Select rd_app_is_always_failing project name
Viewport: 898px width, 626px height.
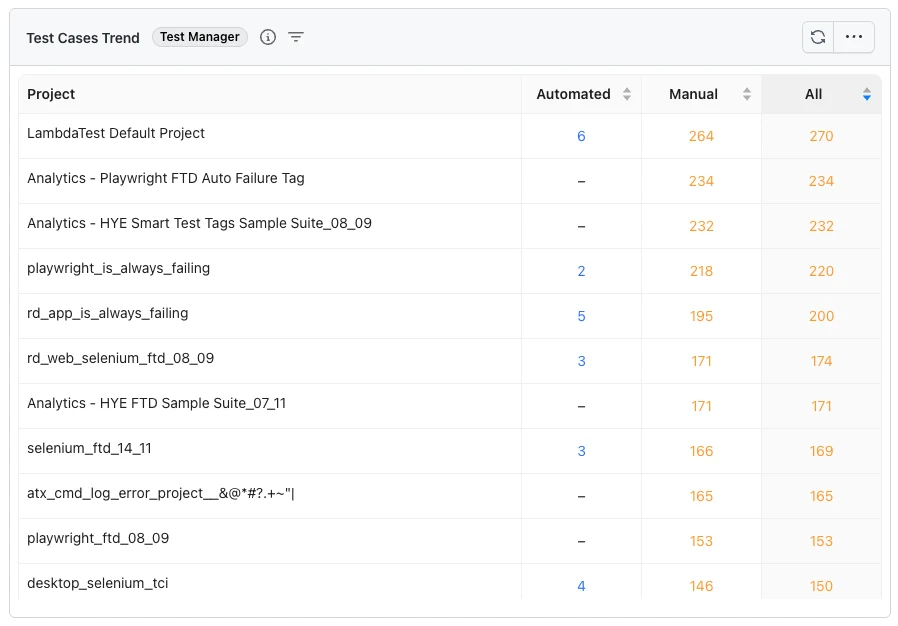tap(108, 313)
